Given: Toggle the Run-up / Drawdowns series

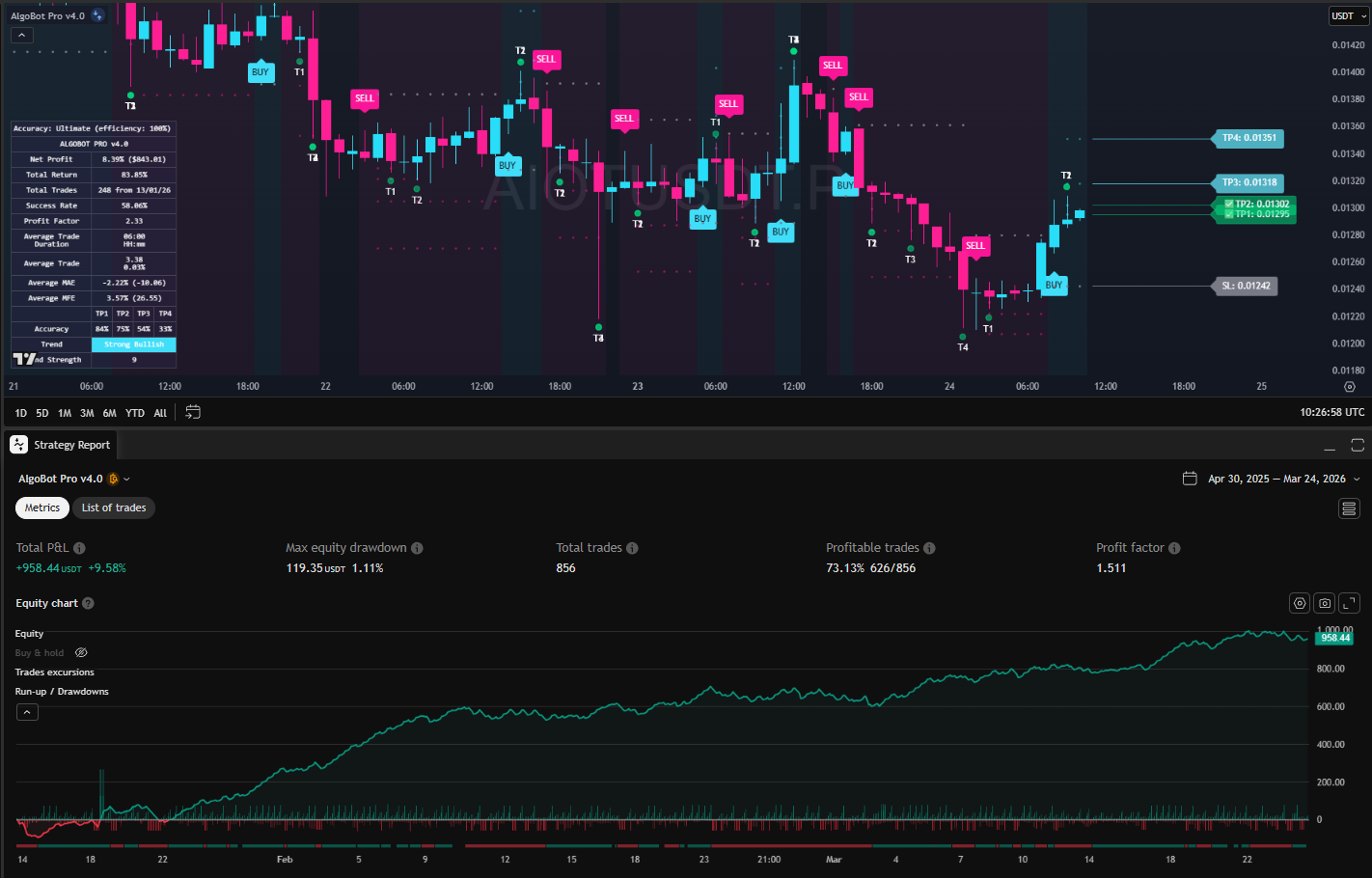Looking at the screenshot, I should click(x=62, y=692).
